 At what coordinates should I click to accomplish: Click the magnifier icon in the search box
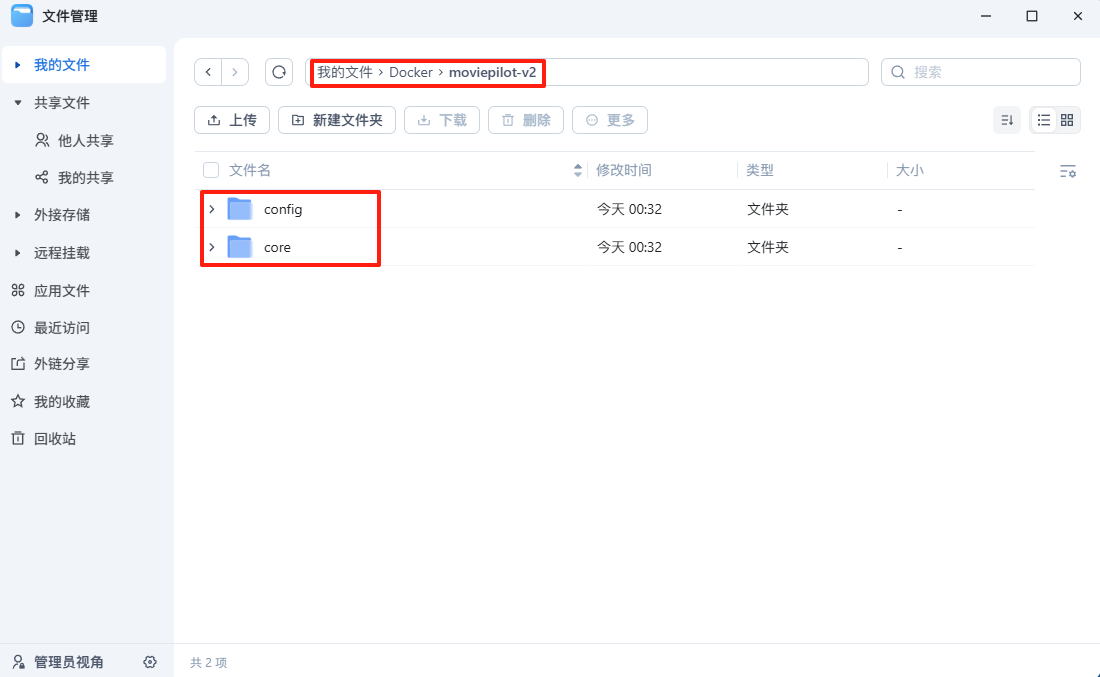tap(897, 71)
